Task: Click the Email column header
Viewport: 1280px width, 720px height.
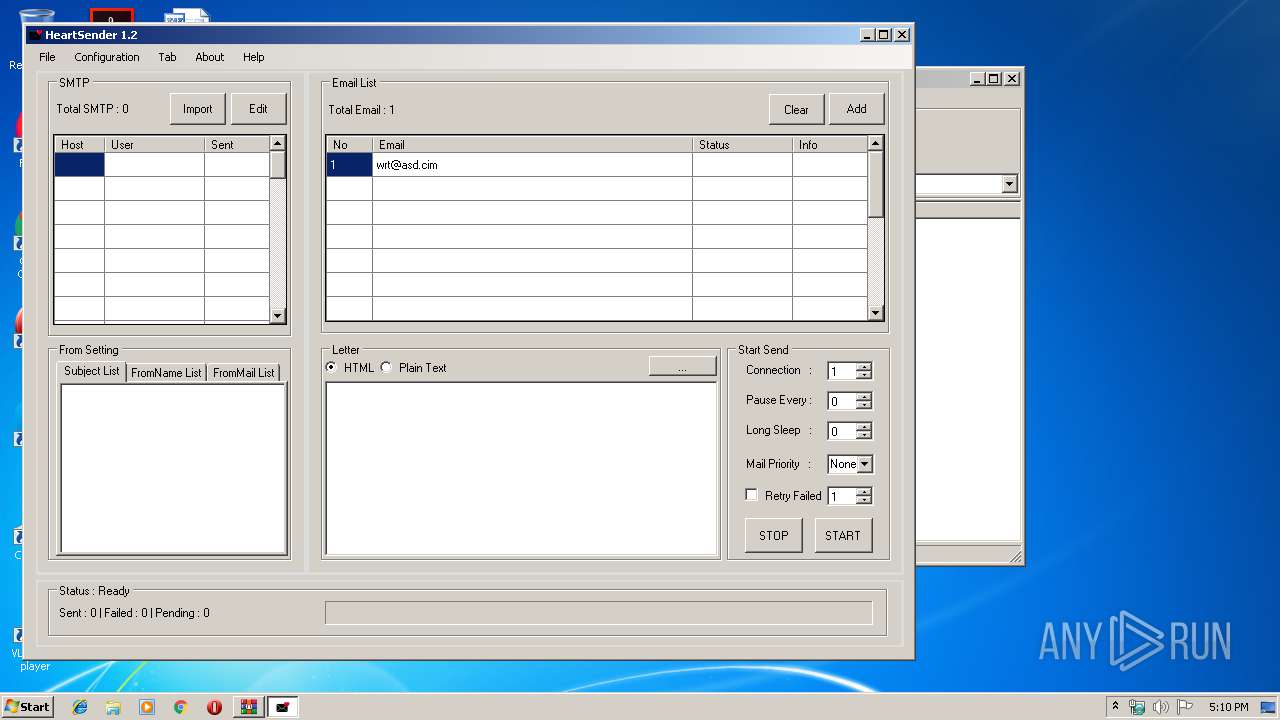Action: pyautogui.click(x=532, y=145)
